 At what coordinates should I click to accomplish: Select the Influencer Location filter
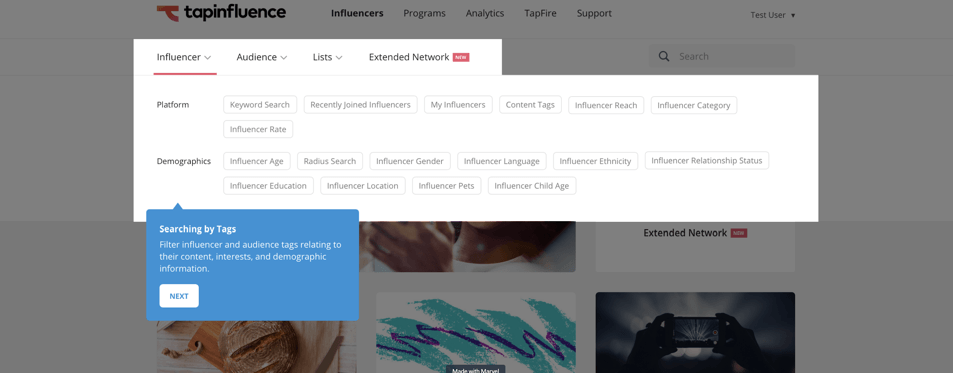coord(363,185)
